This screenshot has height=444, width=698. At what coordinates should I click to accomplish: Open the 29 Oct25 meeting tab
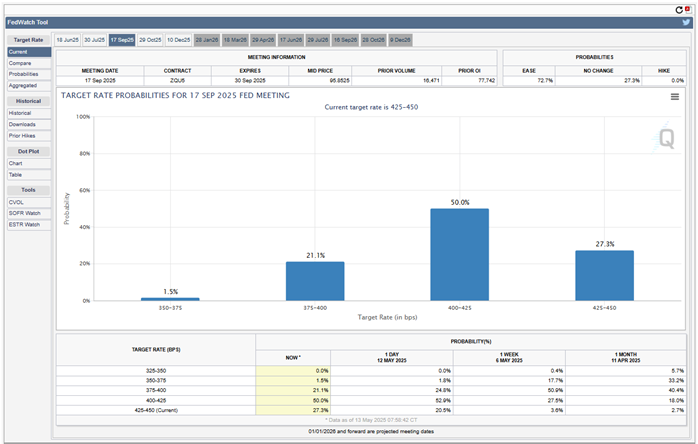coord(151,39)
